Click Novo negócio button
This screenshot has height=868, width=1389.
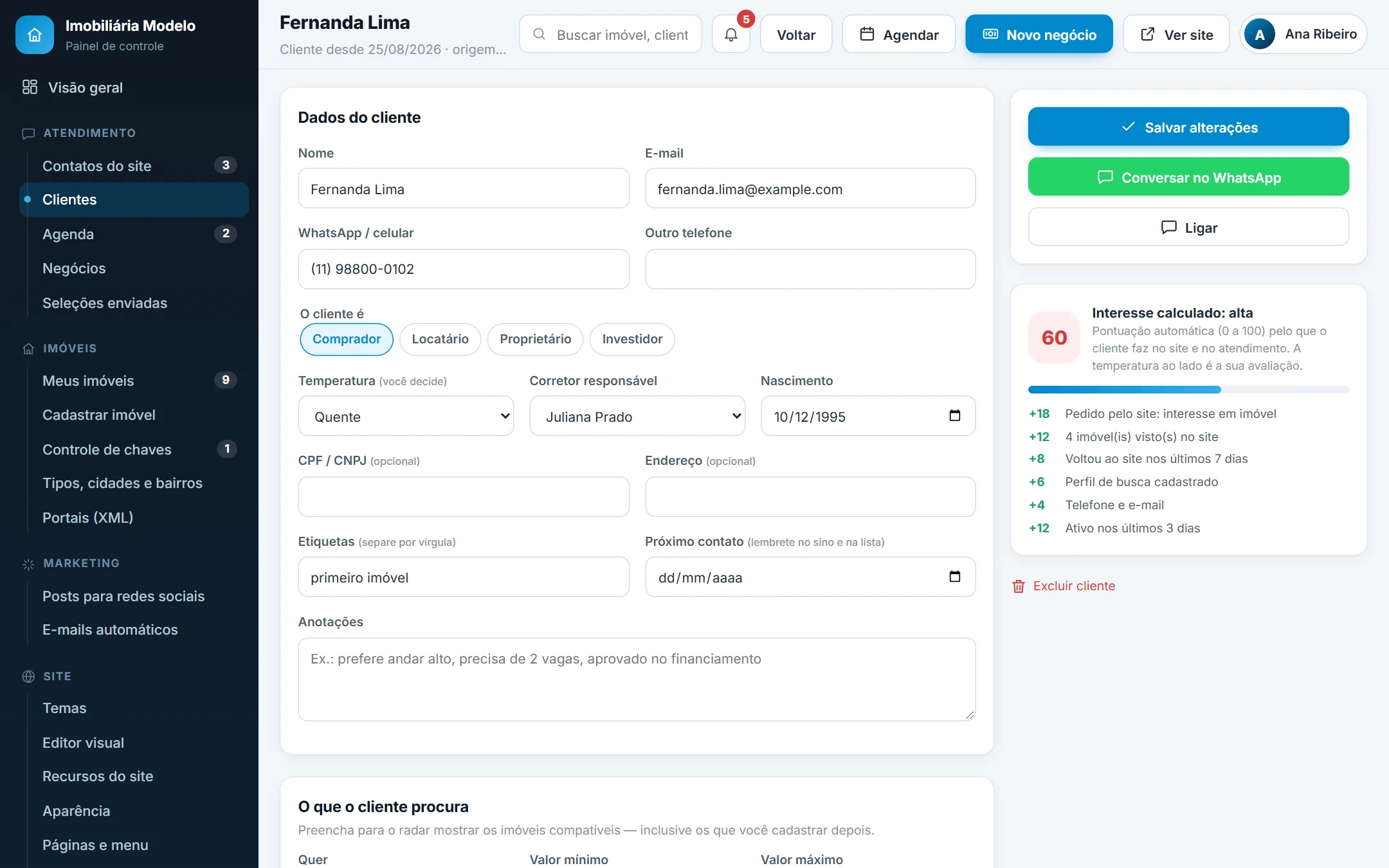click(x=1039, y=35)
